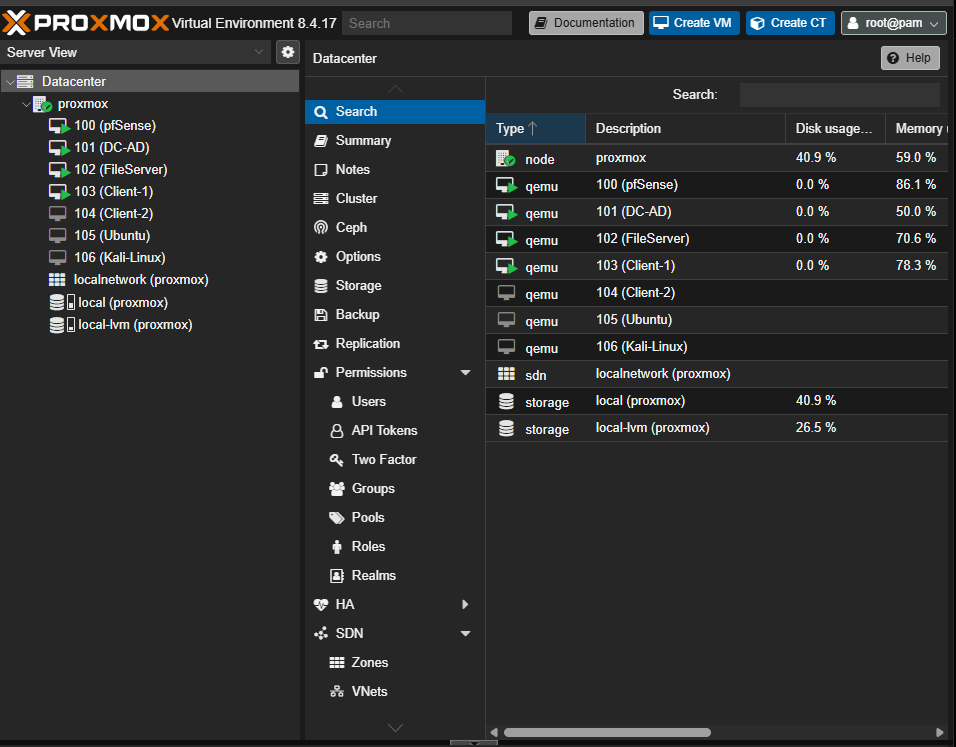Click the VM icon for 101 (DC-AD) in tree
Viewport: 956px width, 747px height.
(x=59, y=148)
